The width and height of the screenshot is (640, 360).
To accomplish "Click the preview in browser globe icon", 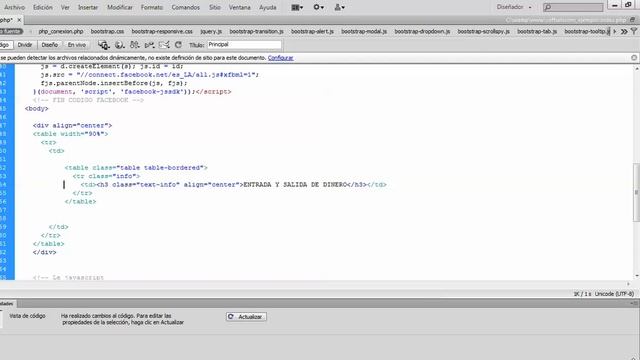I will tap(119, 45).
